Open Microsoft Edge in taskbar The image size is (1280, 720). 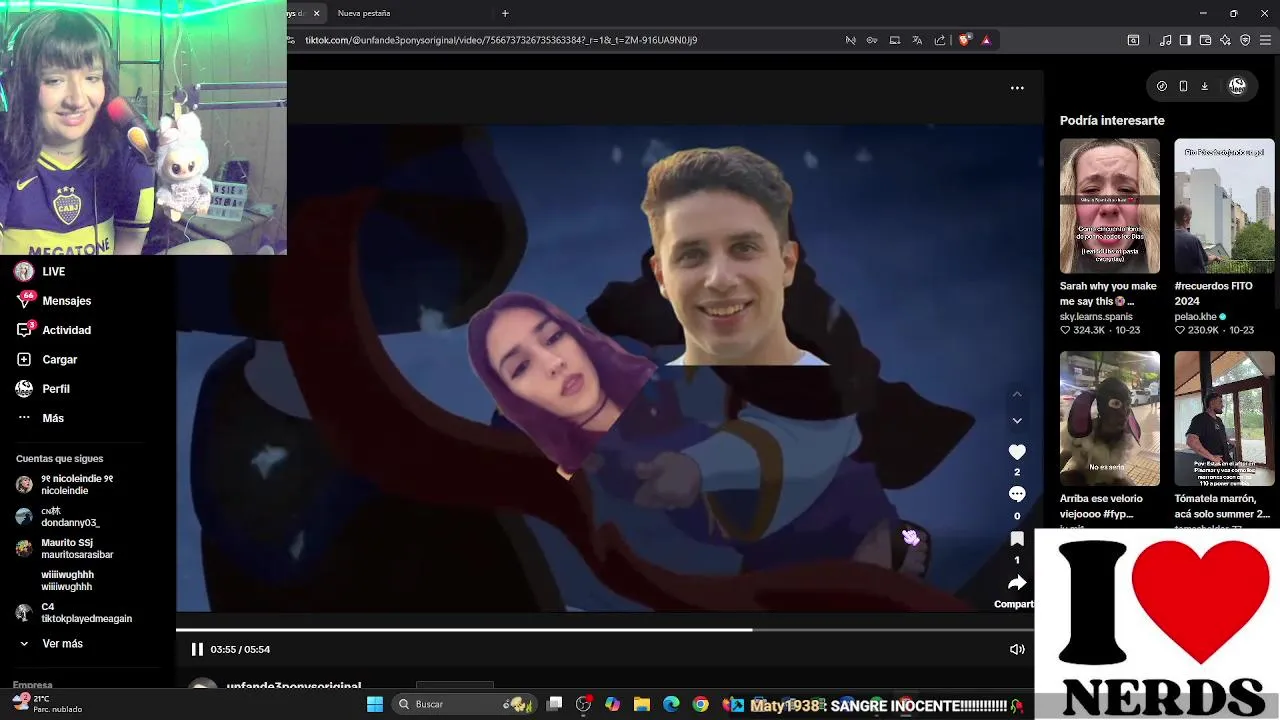click(671, 704)
